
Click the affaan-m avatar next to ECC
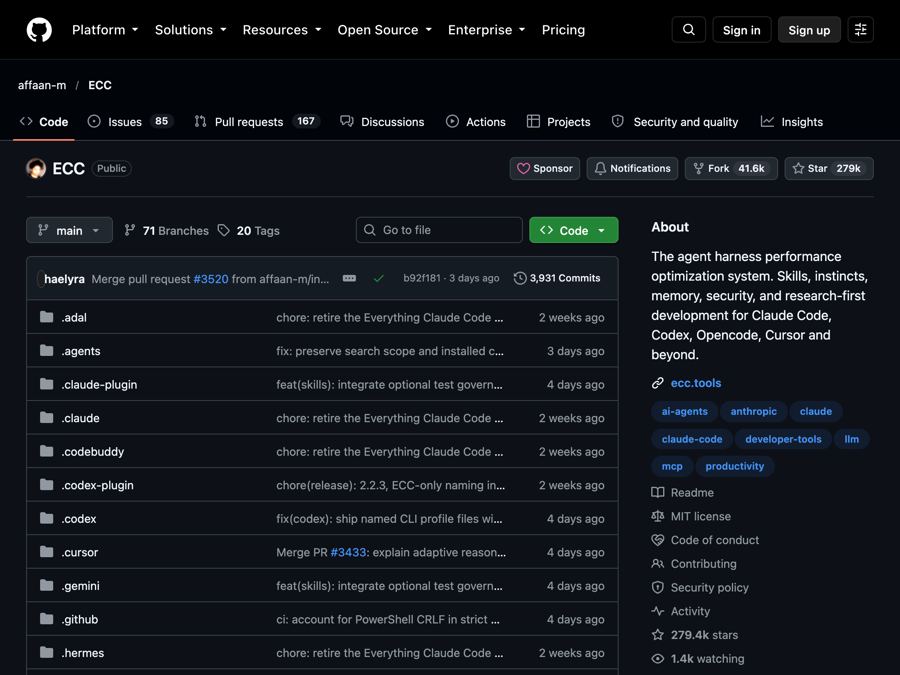[36, 168]
